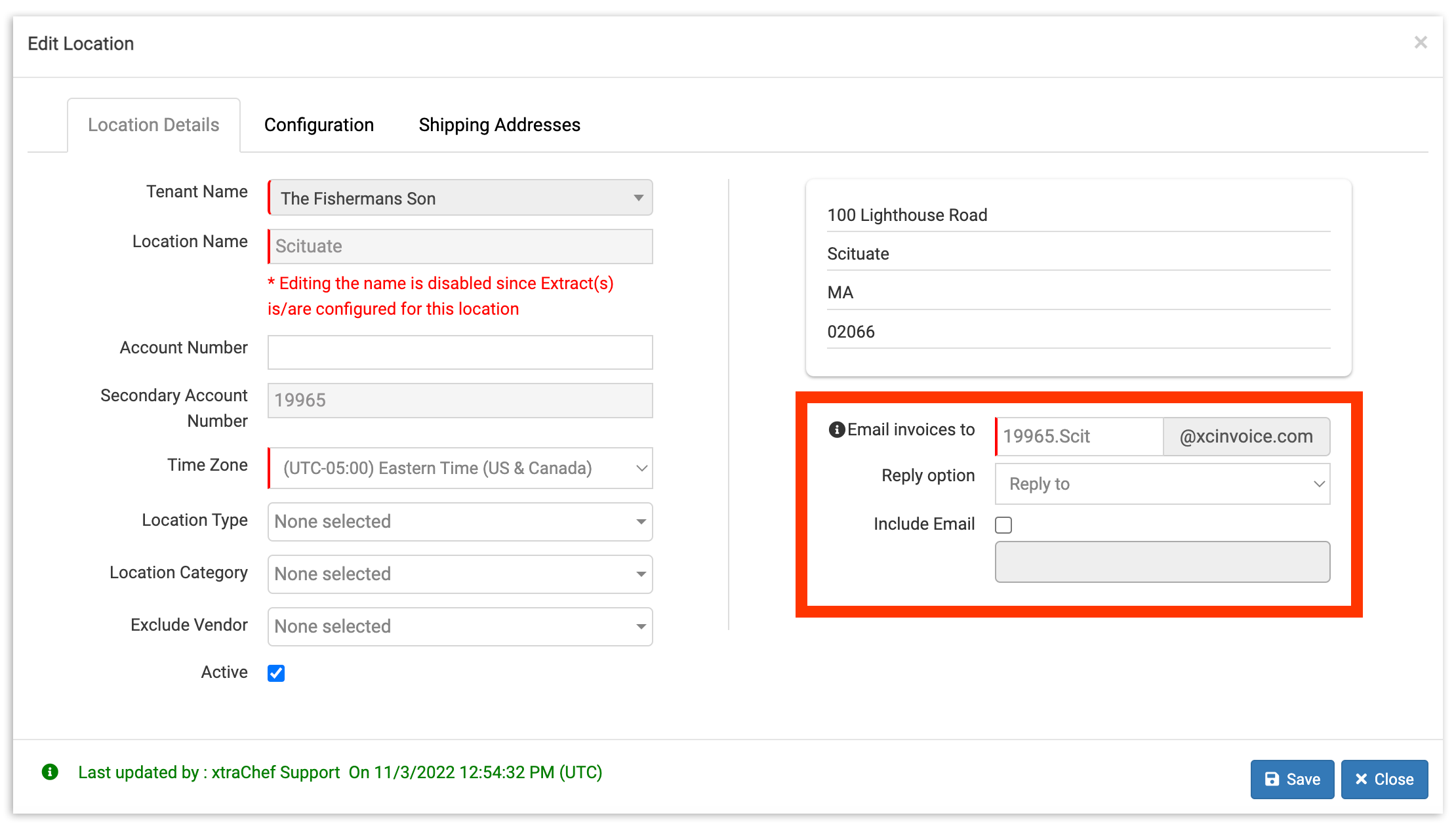The width and height of the screenshot is (1456, 830).
Task: Click green info icon near Last updated
Action: click(x=50, y=772)
